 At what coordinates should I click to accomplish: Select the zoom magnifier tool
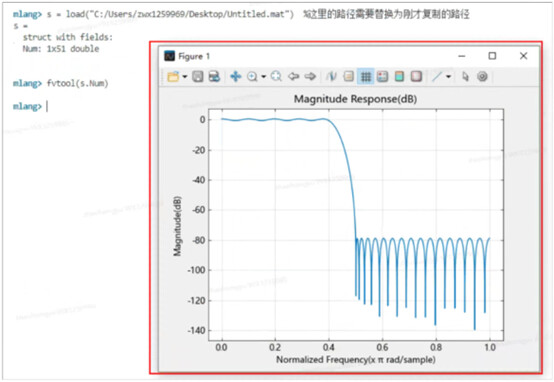coord(252,76)
